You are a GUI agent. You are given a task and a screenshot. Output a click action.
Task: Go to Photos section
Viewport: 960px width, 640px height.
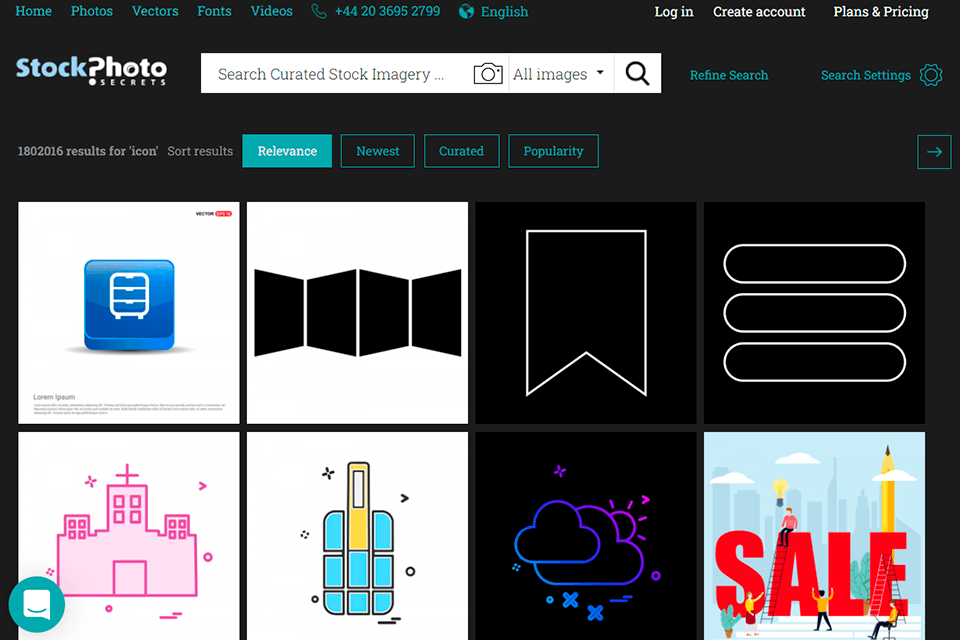[92, 11]
